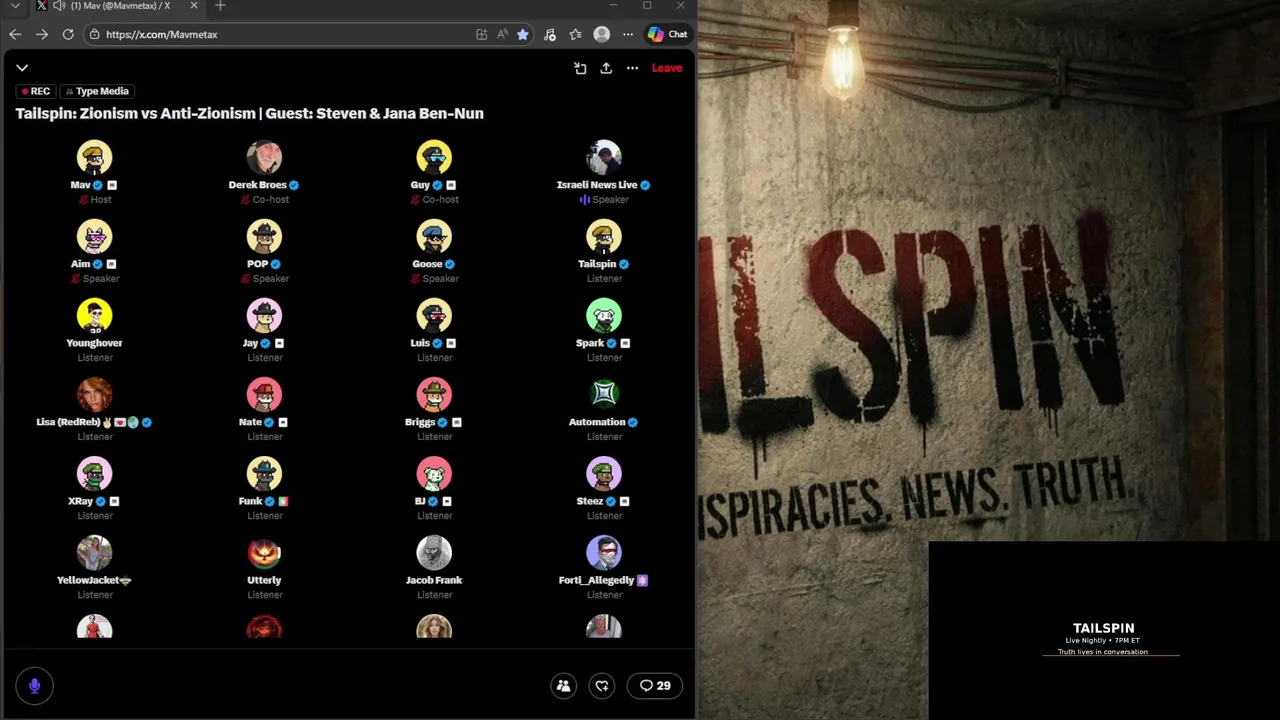Click the minimize-to-dock Space icon

580,68
